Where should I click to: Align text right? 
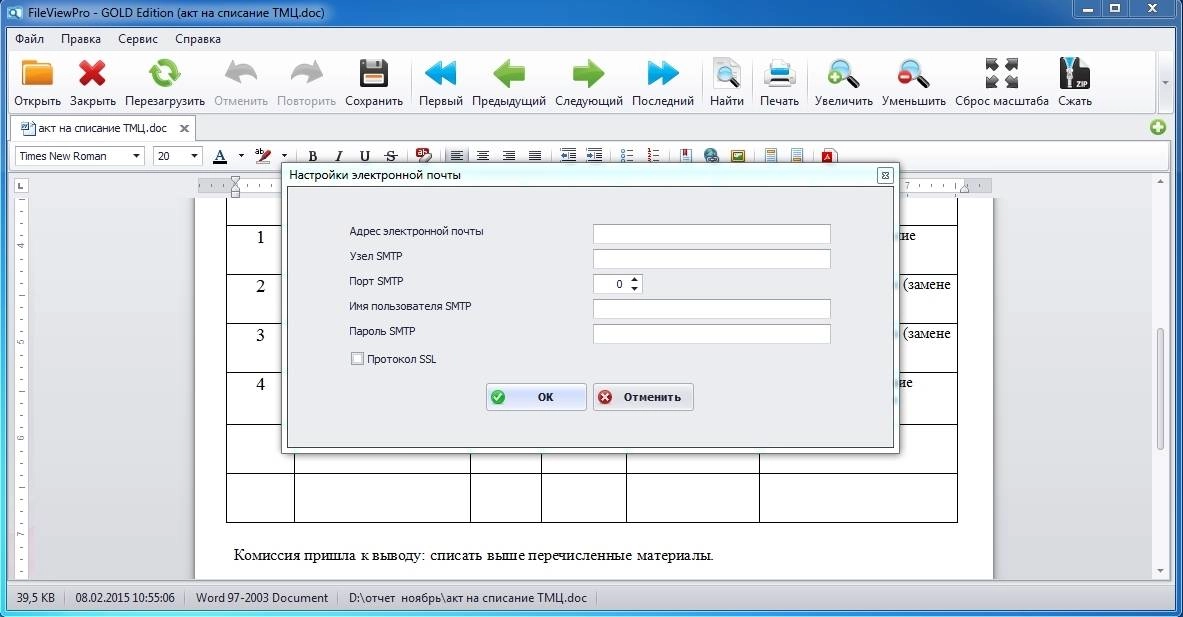(x=509, y=156)
